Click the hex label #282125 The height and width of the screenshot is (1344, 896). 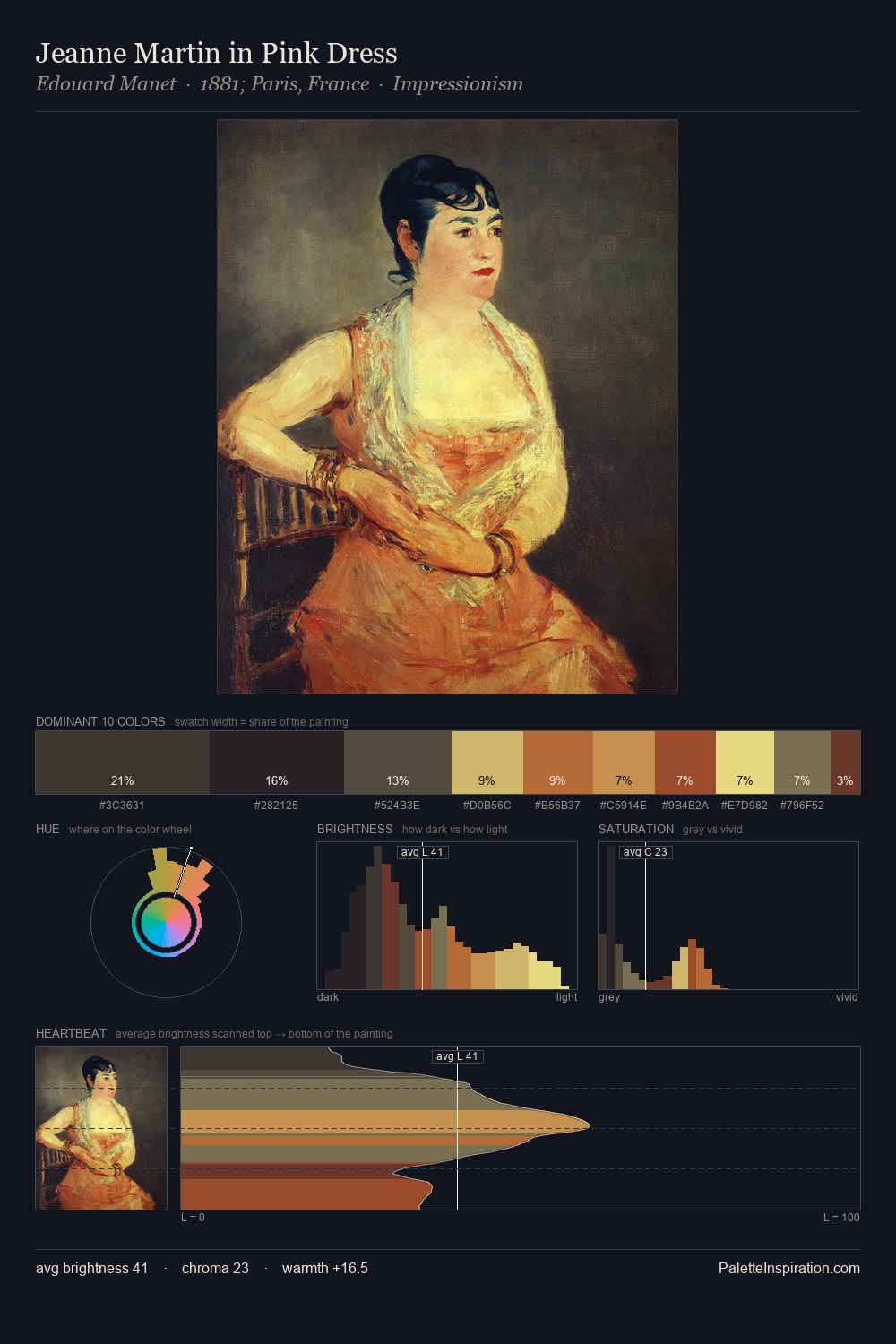tap(276, 806)
